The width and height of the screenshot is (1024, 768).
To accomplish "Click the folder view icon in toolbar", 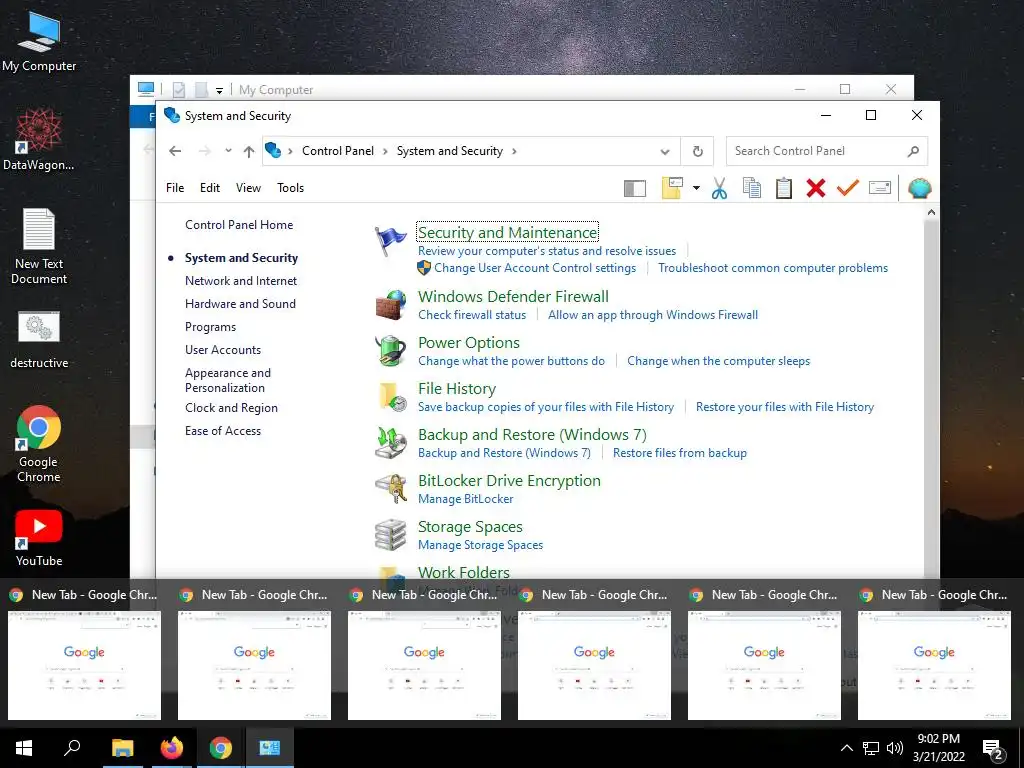I will click(x=672, y=188).
